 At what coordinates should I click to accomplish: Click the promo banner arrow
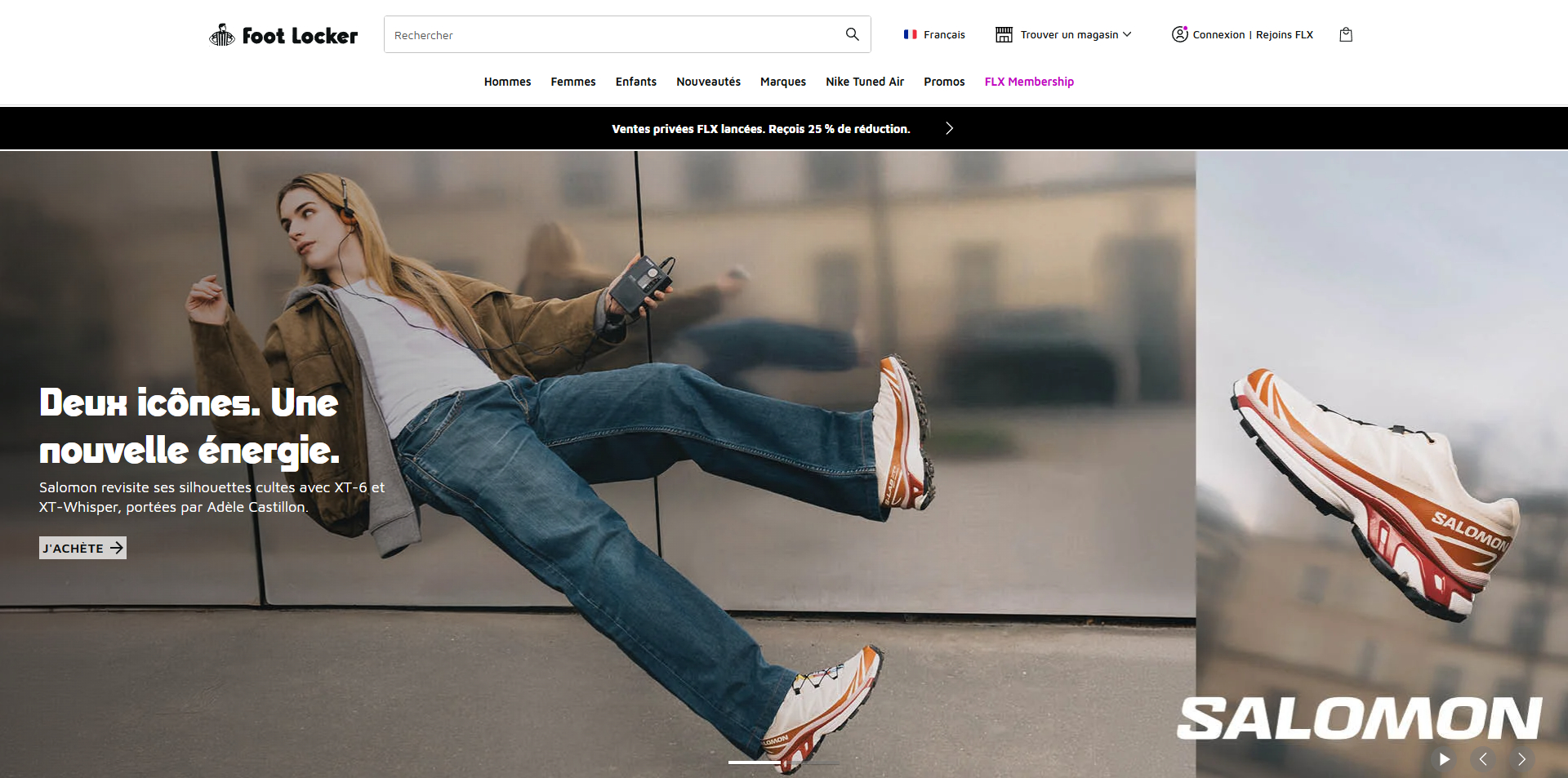pyautogui.click(x=949, y=128)
